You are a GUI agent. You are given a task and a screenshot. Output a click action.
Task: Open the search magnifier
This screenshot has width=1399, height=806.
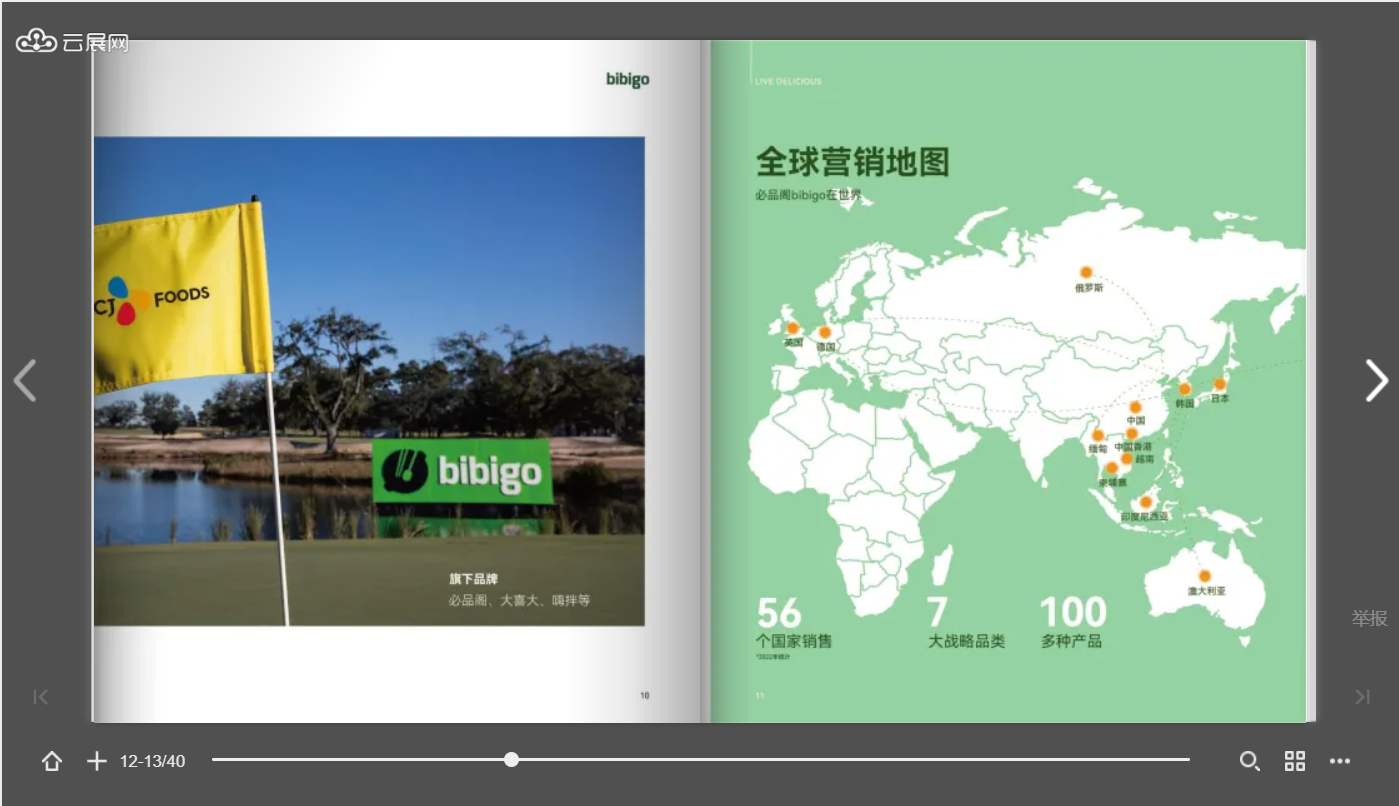tap(1250, 761)
